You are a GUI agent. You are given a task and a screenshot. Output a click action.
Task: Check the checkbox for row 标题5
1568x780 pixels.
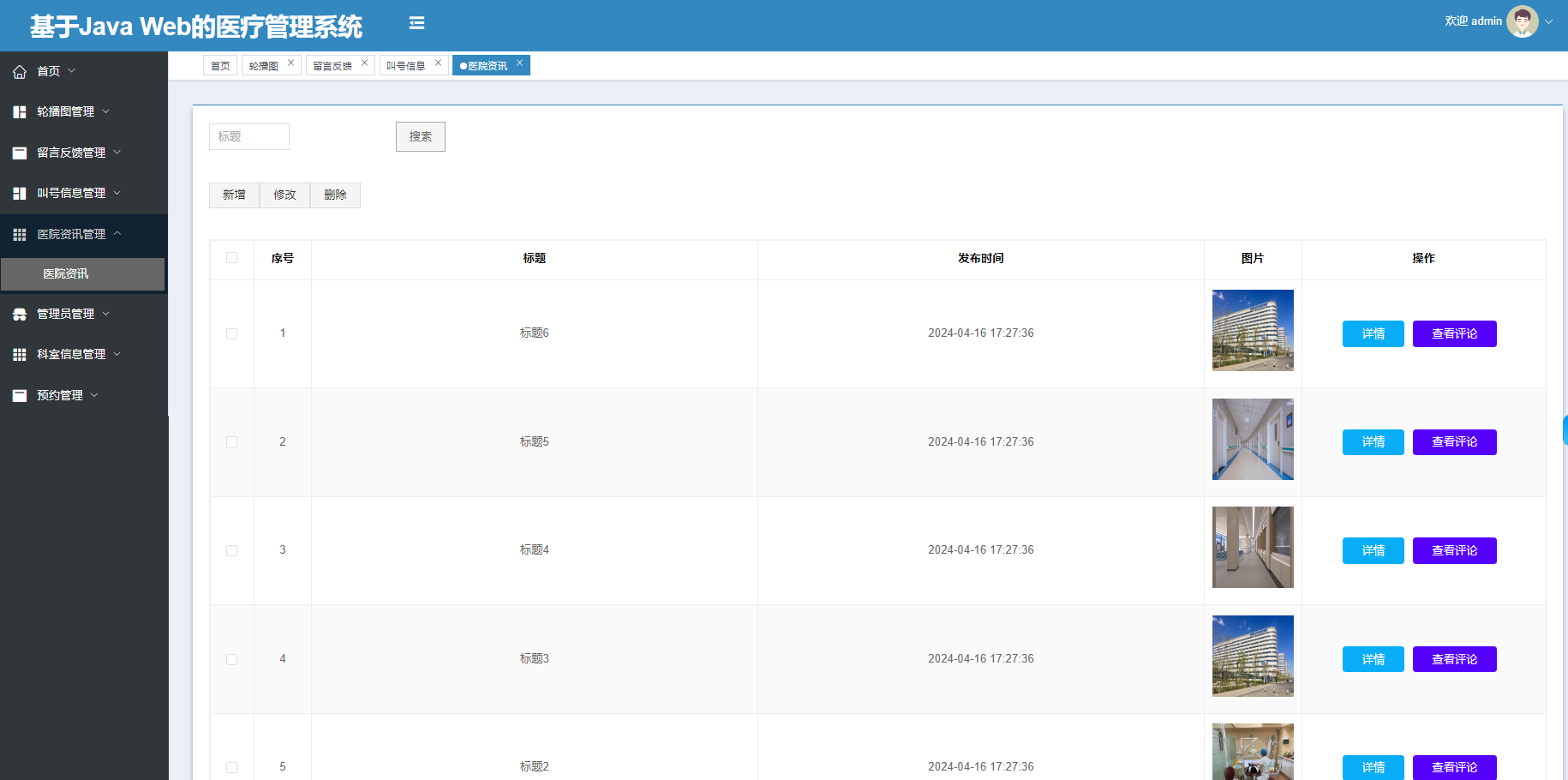[231, 442]
